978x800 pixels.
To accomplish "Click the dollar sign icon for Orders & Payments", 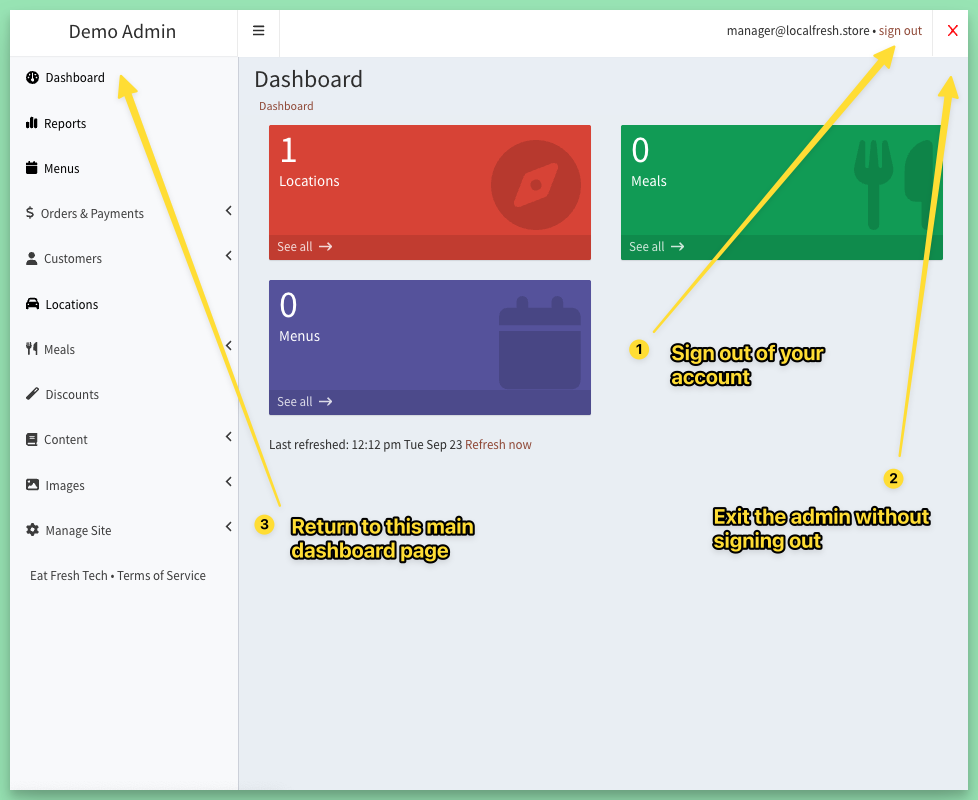I will (30, 213).
